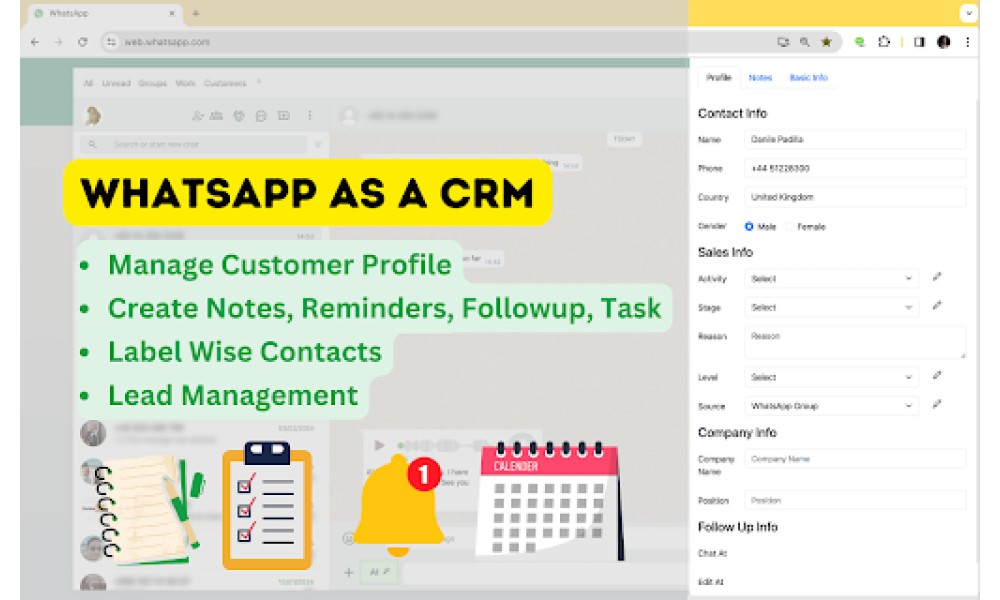Start new chat with WhatsApp icon

(284, 115)
